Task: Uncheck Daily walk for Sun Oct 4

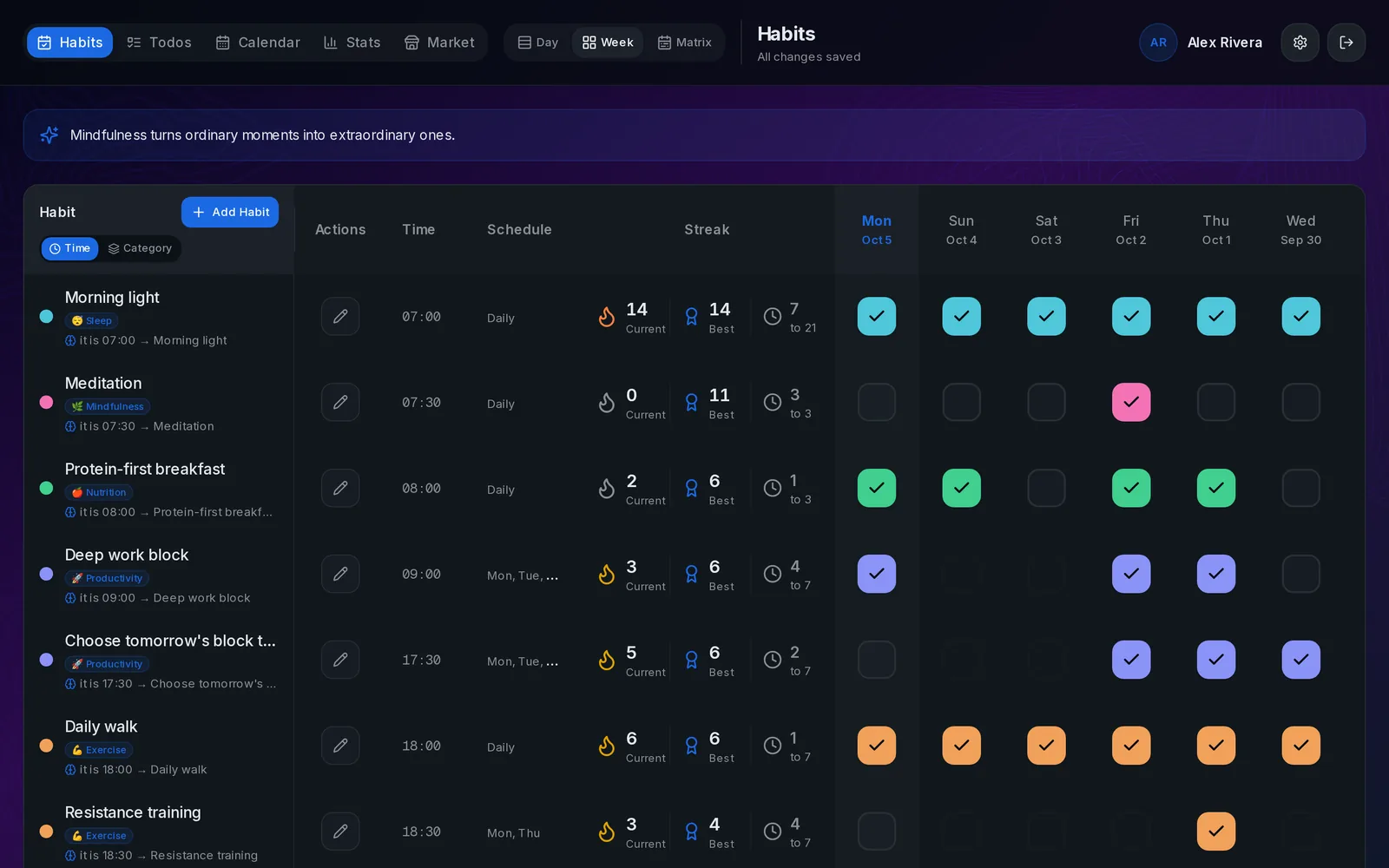Action: coord(962,746)
